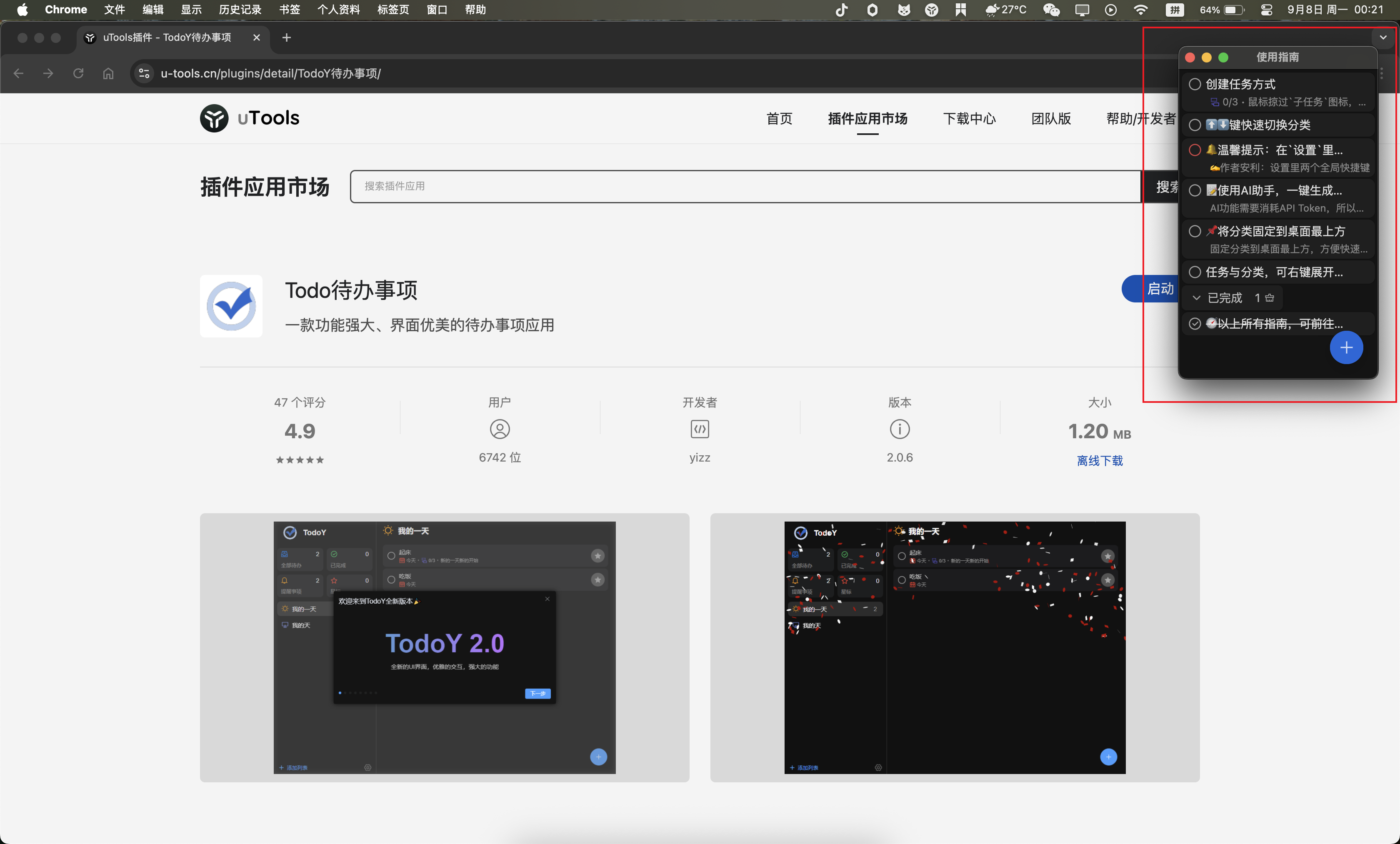The width and height of the screenshot is (1400, 844).
Task: Click the Todo checkmark plugin icon
Action: (231, 306)
